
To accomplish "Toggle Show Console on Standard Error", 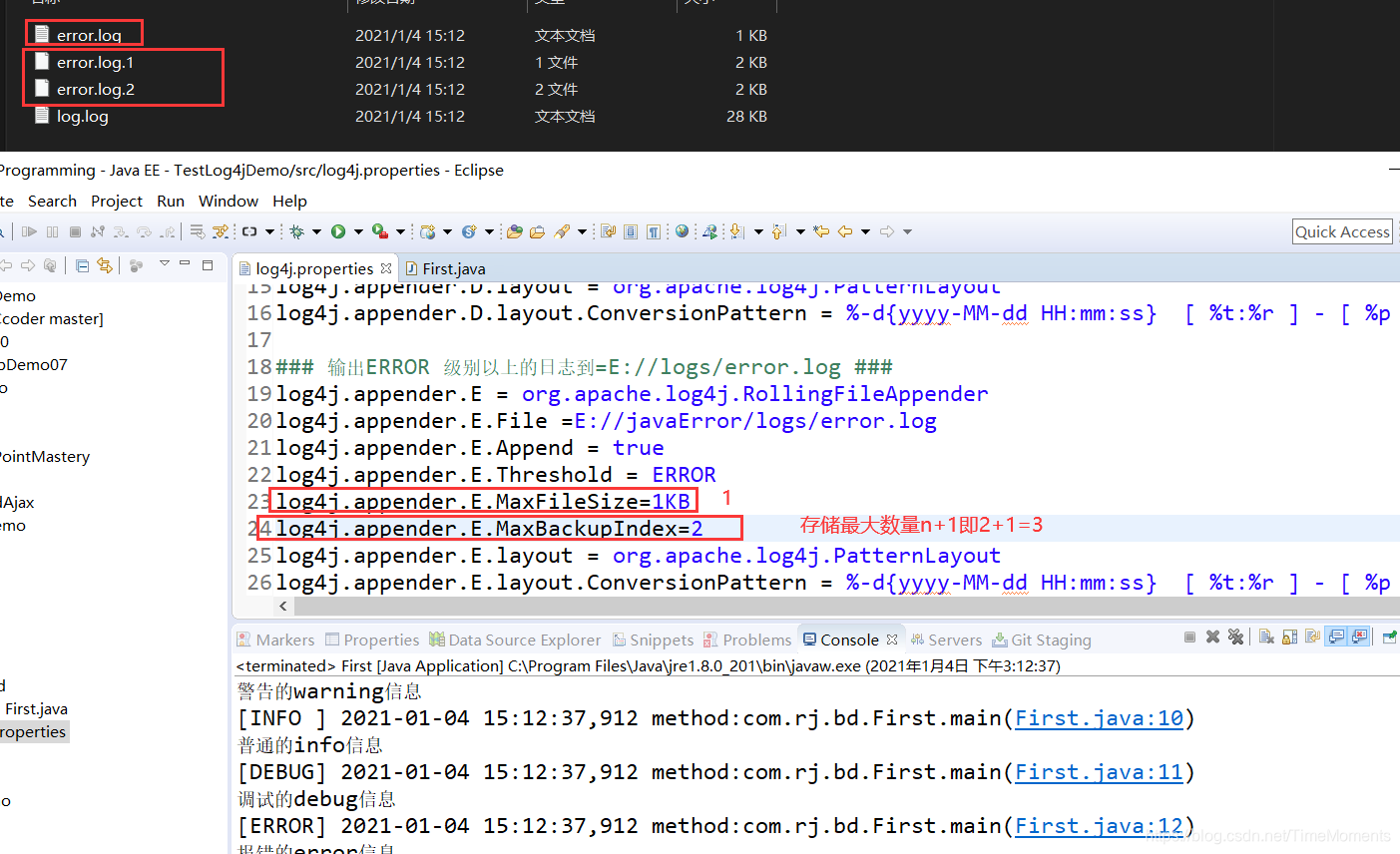I will click(1358, 637).
